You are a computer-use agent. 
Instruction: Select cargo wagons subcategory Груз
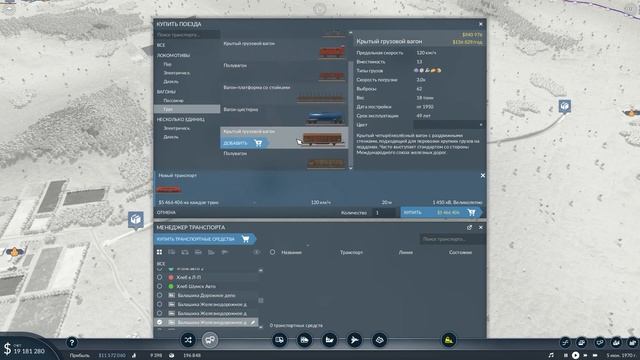pyautogui.click(x=187, y=109)
